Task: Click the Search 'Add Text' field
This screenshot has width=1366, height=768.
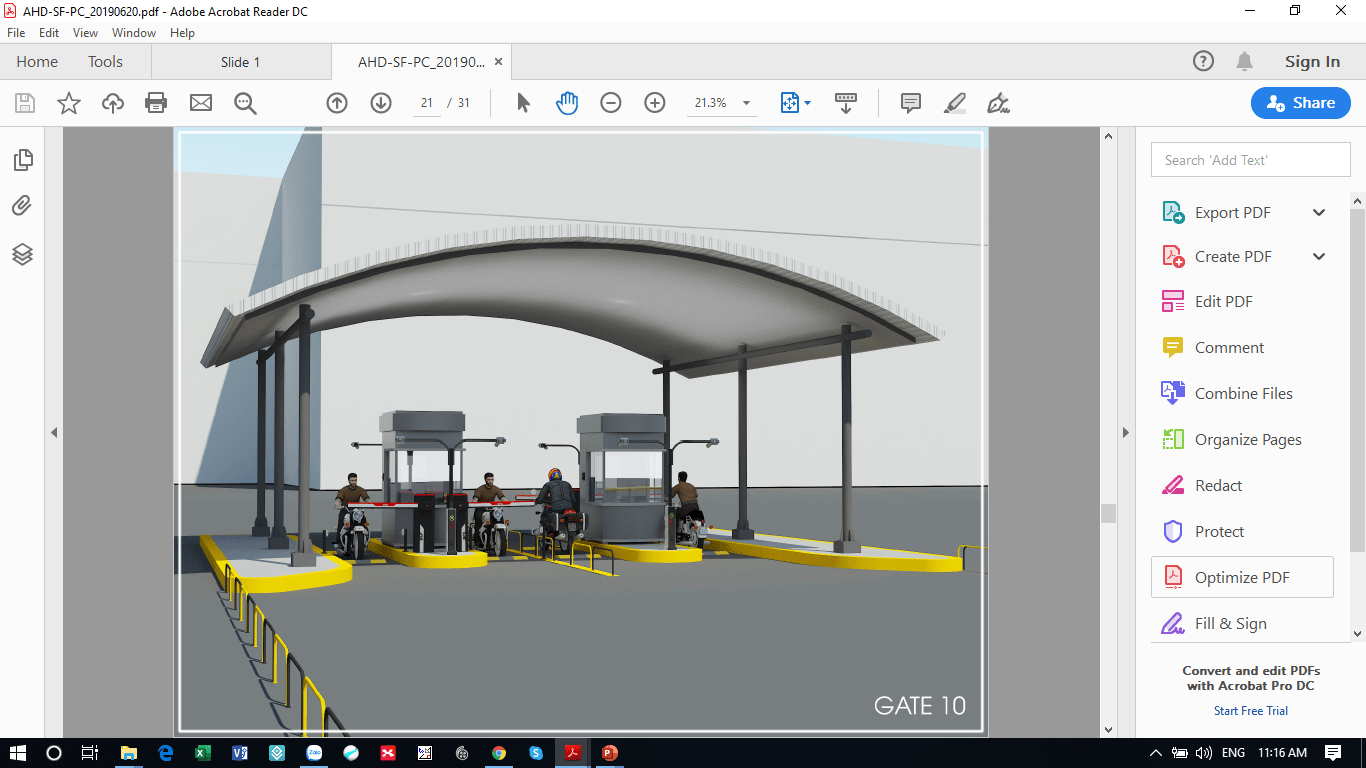Action: 1250,160
